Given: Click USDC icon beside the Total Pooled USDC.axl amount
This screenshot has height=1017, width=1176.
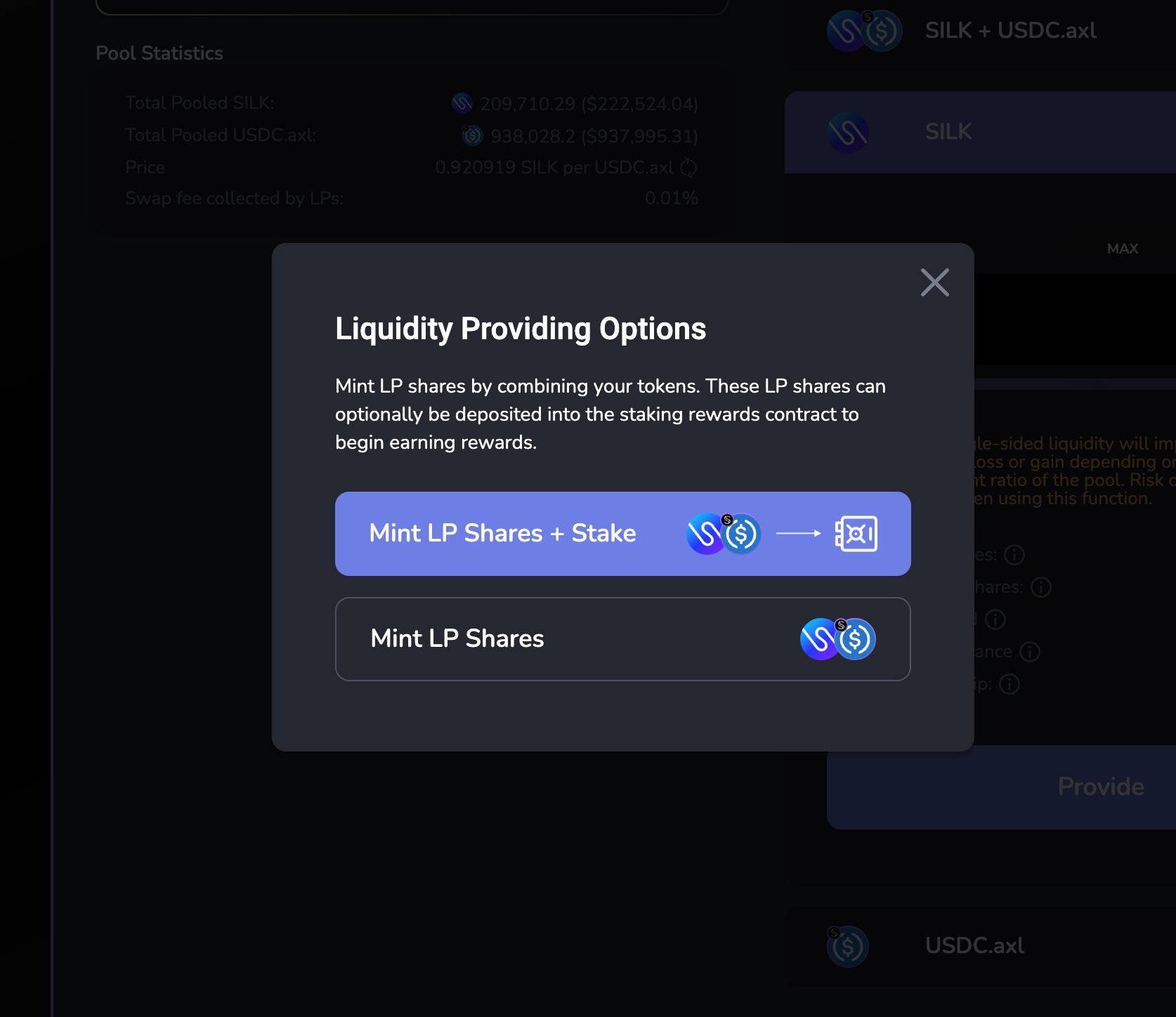Looking at the screenshot, I should click(x=473, y=136).
